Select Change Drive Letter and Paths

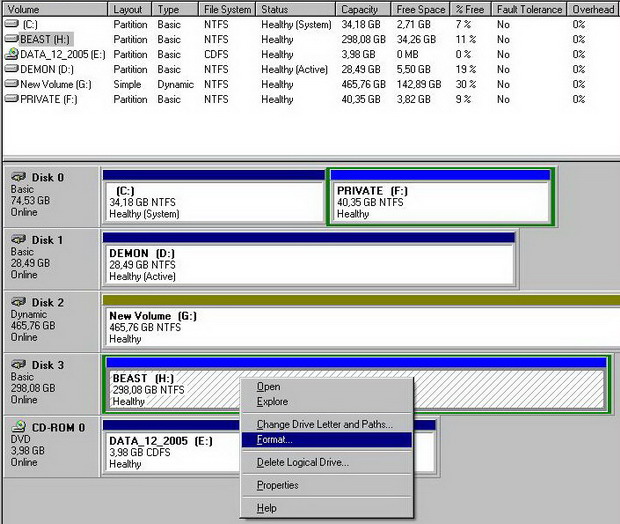pyautogui.click(x=327, y=424)
